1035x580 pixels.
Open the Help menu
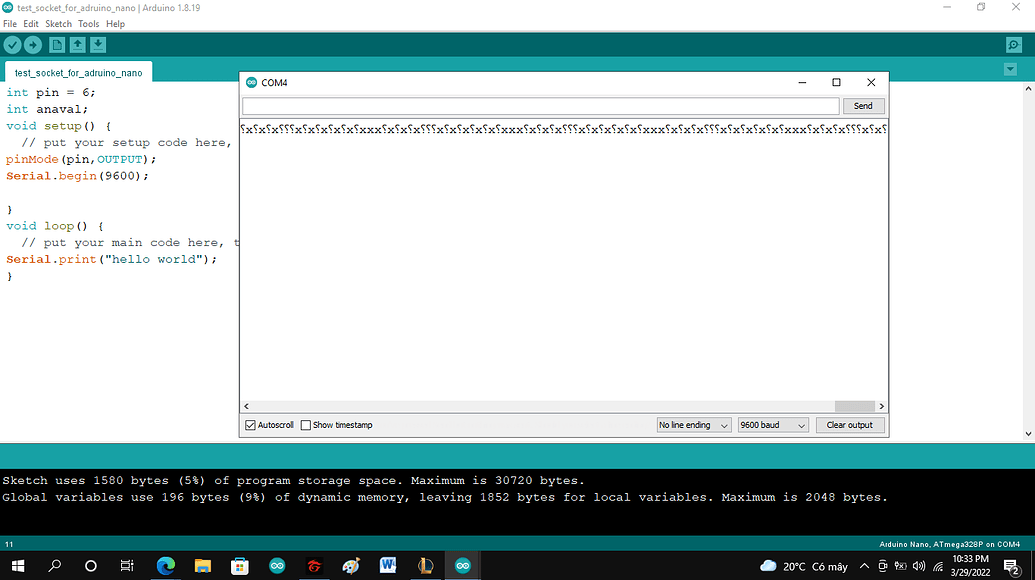click(116, 24)
